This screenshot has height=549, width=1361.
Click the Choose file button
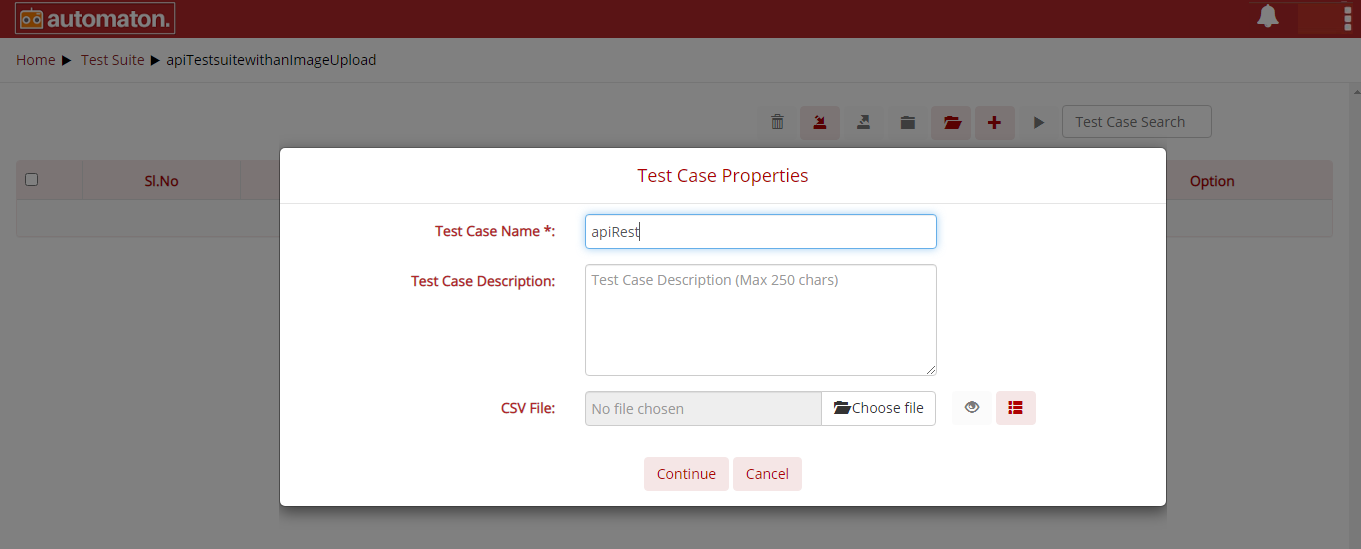[878, 408]
